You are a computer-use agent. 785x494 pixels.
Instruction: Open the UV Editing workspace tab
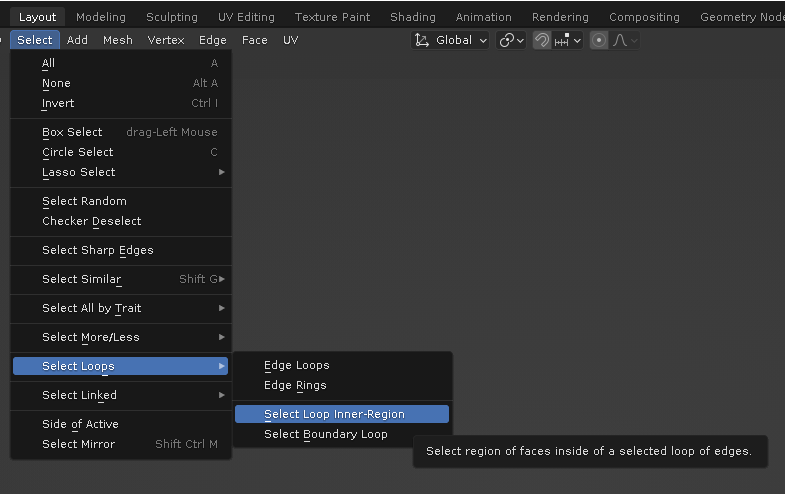pyautogui.click(x=246, y=17)
